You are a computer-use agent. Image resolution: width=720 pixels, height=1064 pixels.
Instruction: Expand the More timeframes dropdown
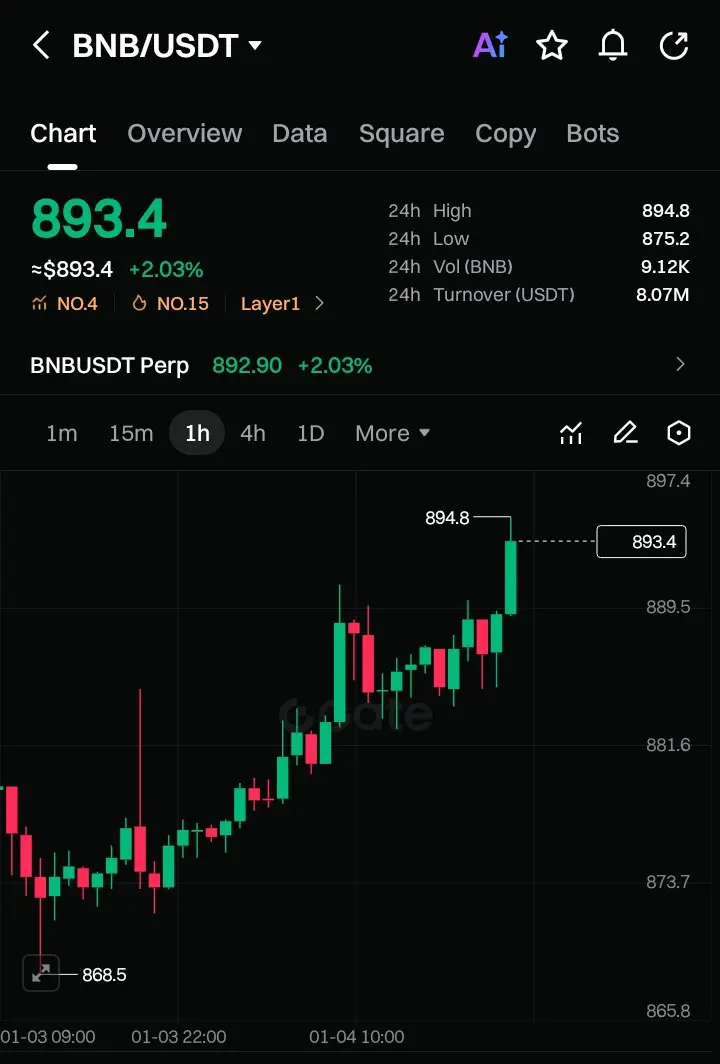392,433
